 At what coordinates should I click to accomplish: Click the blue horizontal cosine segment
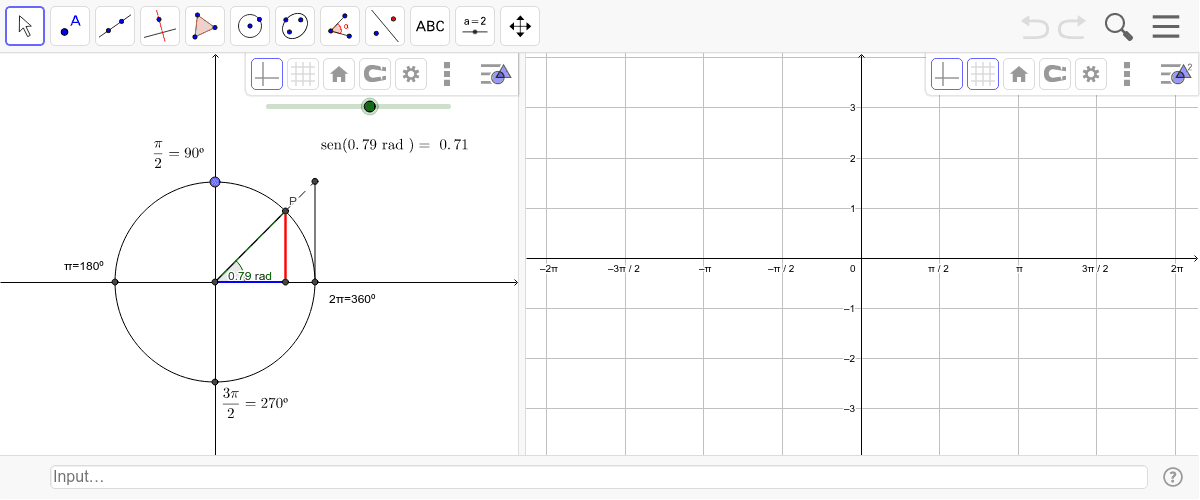click(250, 282)
